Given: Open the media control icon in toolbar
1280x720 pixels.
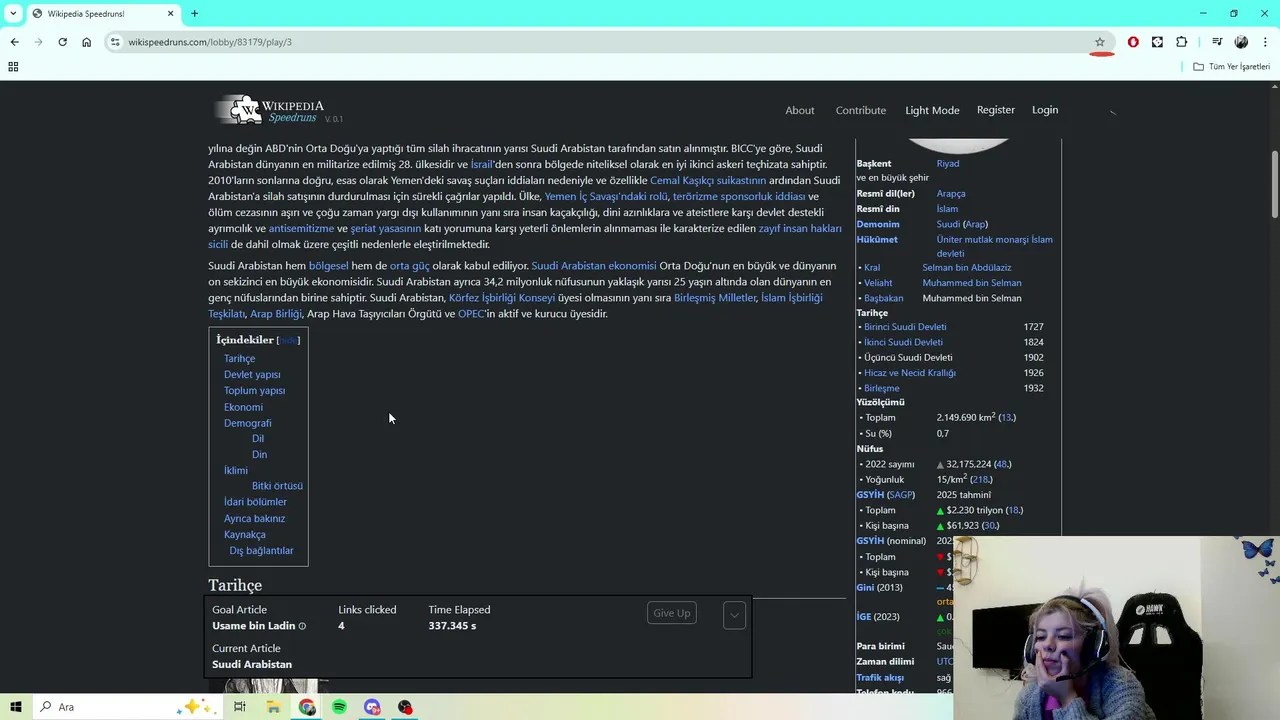Looking at the screenshot, I should pyautogui.click(x=1216, y=42).
